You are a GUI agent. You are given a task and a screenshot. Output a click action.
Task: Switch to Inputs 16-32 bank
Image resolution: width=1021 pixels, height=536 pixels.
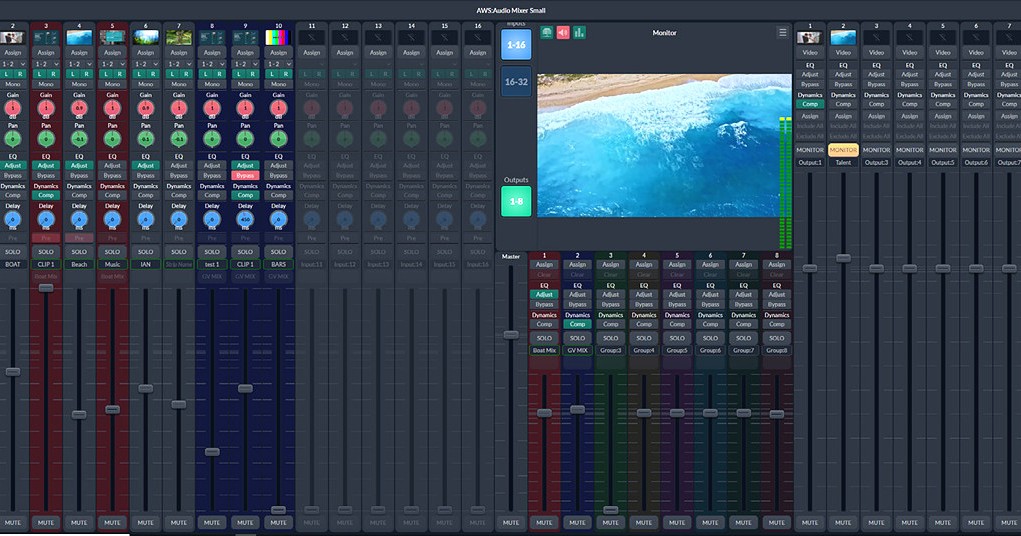(516, 82)
